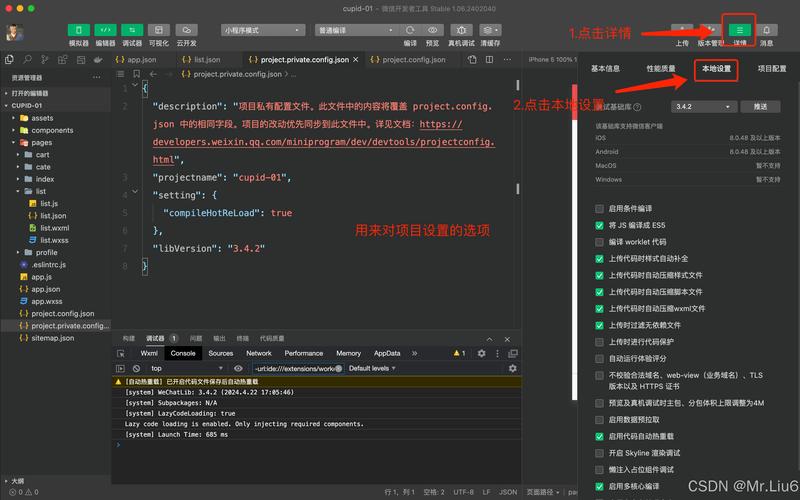Click the help icon beside 调试基础库
This screenshot has height=500, width=800.
pyautogui.click(x=637, y=107)
